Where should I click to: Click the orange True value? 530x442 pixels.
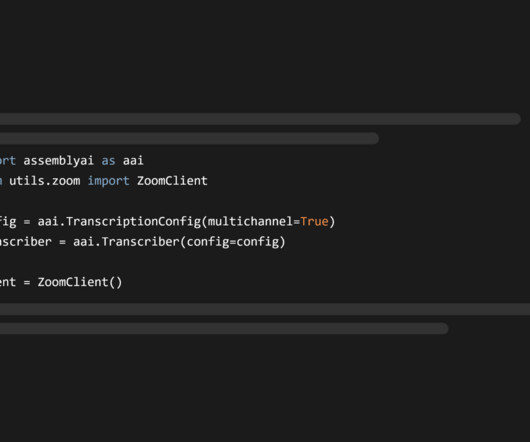(314, 222)
